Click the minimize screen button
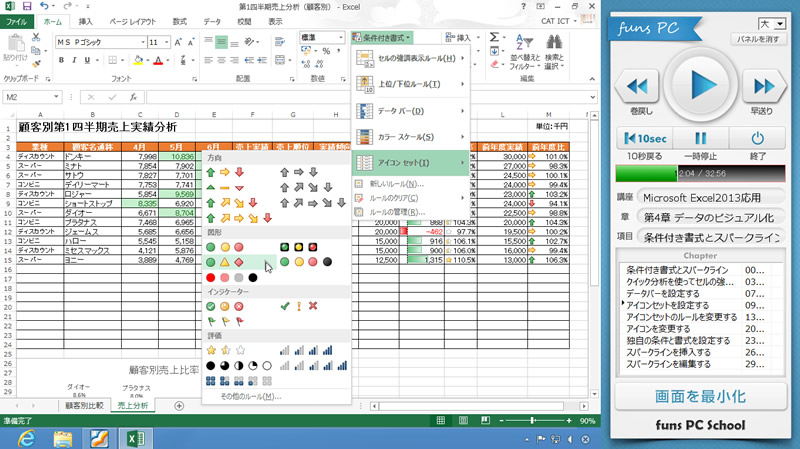 pyautogui.click(x=700, y=396)
